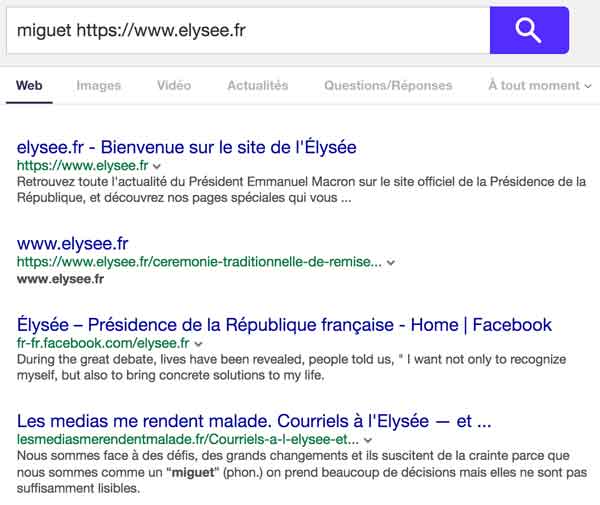600x505 pixels.
Task: Open the 'www.elysee.fr' result title
Action: pyautogui.click(x=73, y=244)
